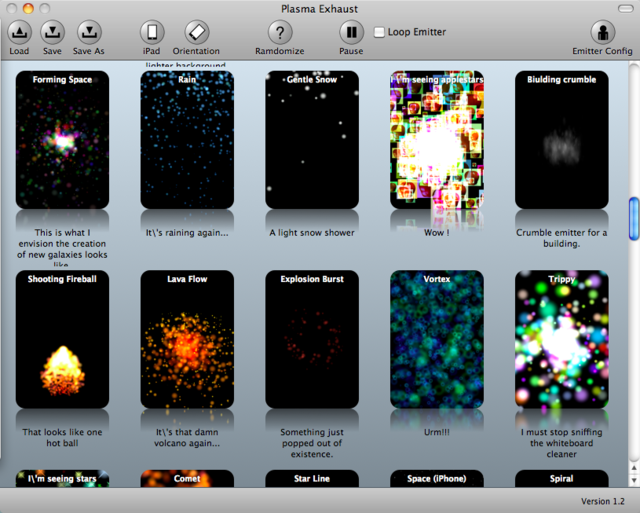
Task: Select the Vortex emitter thumbnail
Action: click(x=437, y=339)
